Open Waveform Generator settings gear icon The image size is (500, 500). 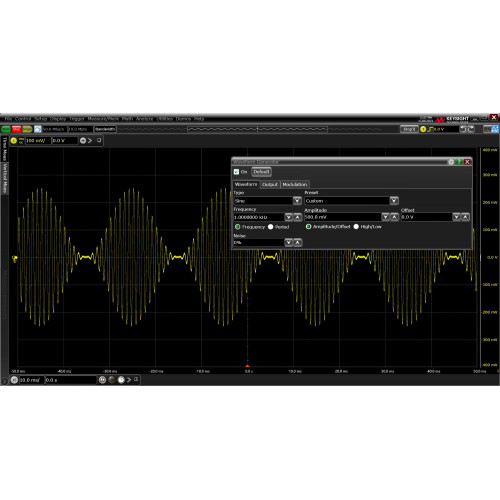click(451, 162)
